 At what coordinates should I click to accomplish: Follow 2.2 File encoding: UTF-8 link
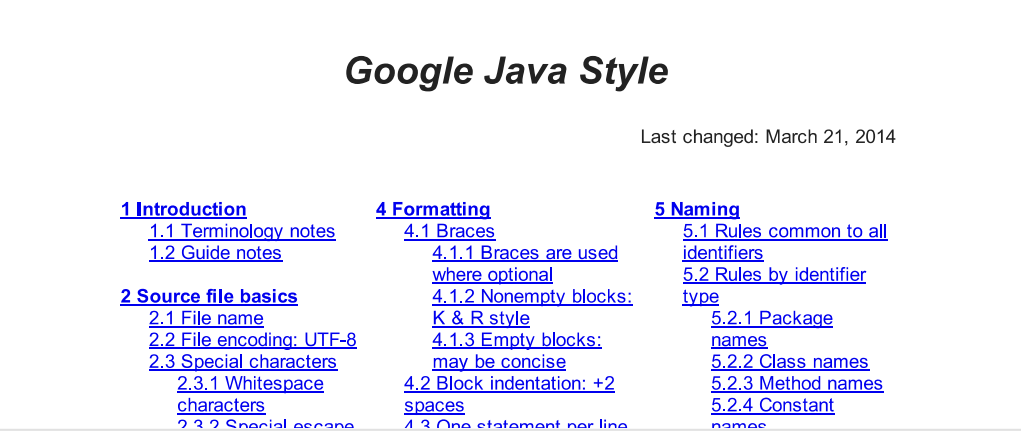(x=253, y=340)
